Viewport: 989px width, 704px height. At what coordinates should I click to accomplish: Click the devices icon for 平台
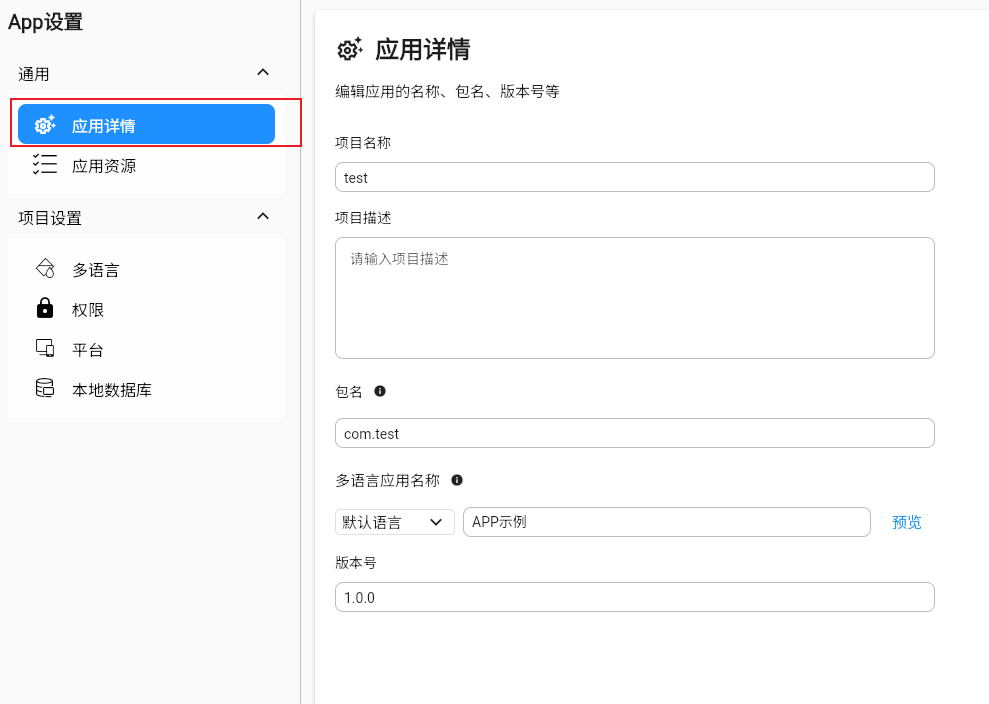[x=45, y=348]
